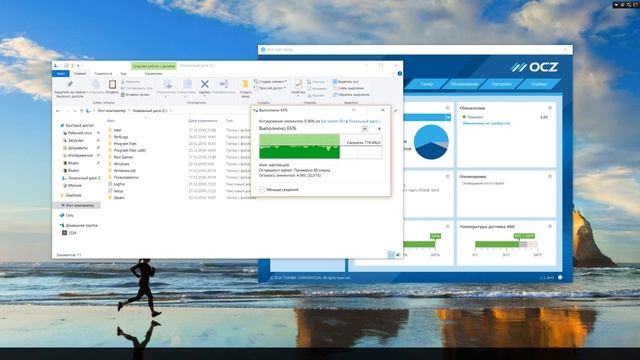
Task: Click destination Local Disk link in copy dialog
Action: click(365, 121)
